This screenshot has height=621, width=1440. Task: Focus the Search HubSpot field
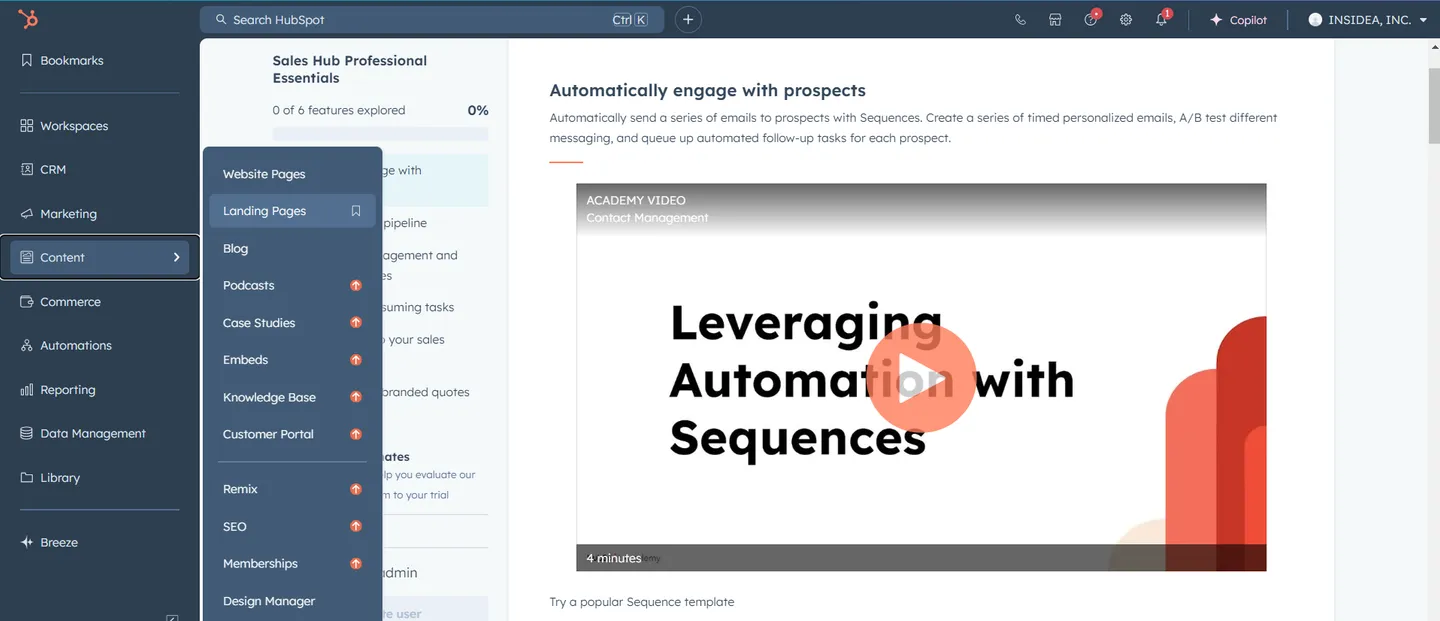tap(432, 20)
